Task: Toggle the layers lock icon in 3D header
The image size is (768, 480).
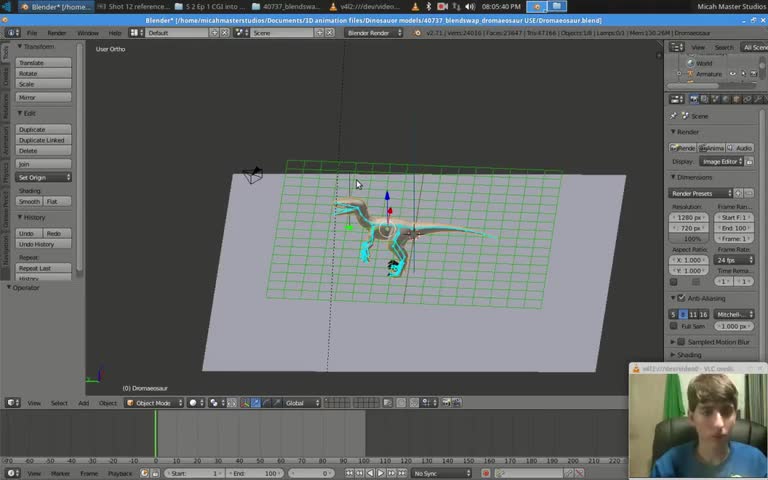Action: [x=387, y=403]
